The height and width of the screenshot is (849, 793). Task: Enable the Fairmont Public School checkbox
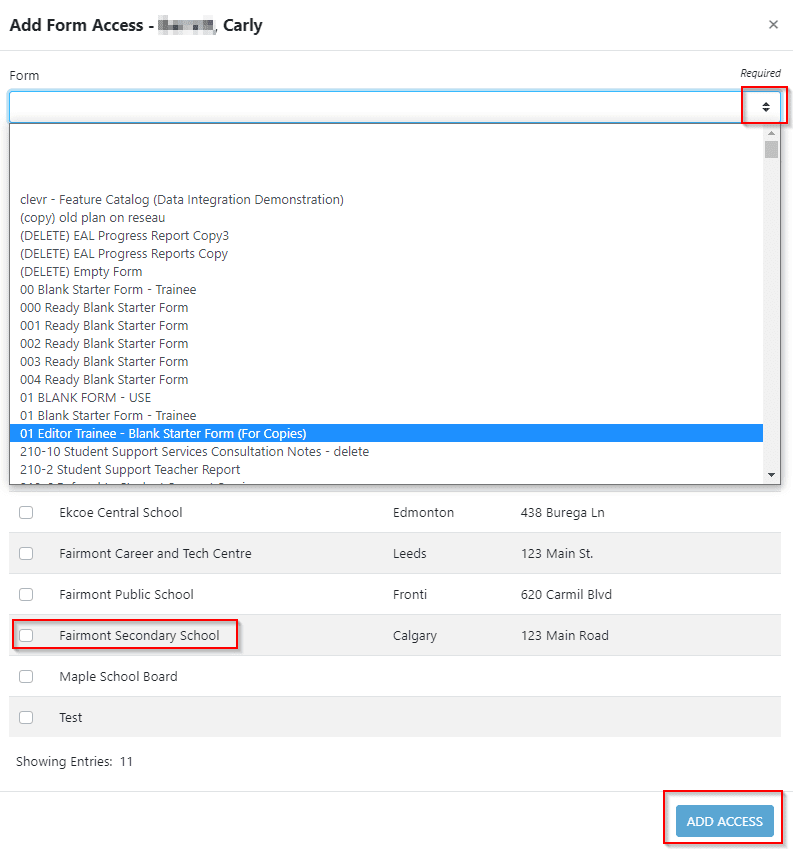coord(26,594)
